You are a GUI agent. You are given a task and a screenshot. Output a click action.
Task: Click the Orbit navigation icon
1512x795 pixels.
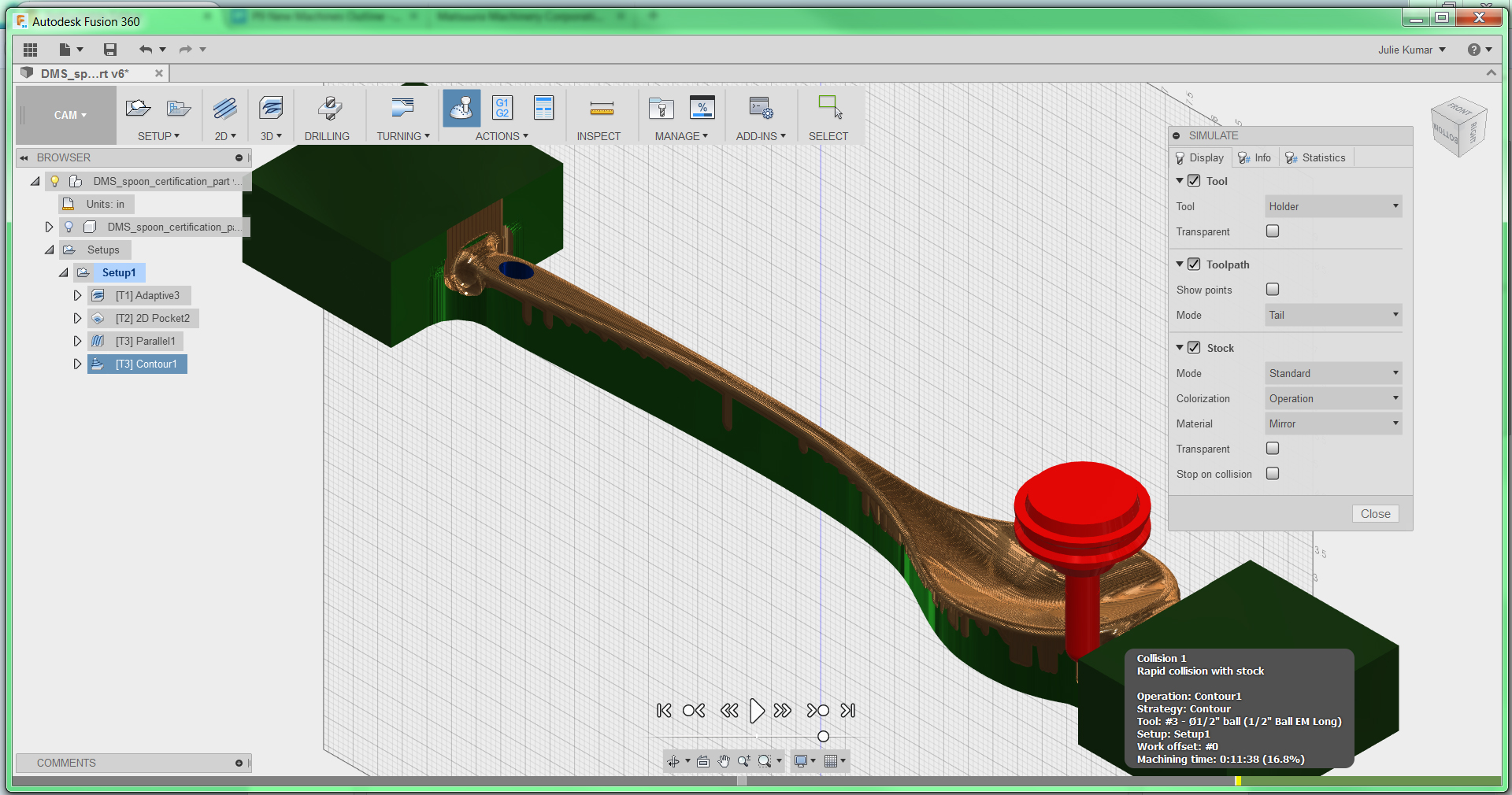pos(673,761)
